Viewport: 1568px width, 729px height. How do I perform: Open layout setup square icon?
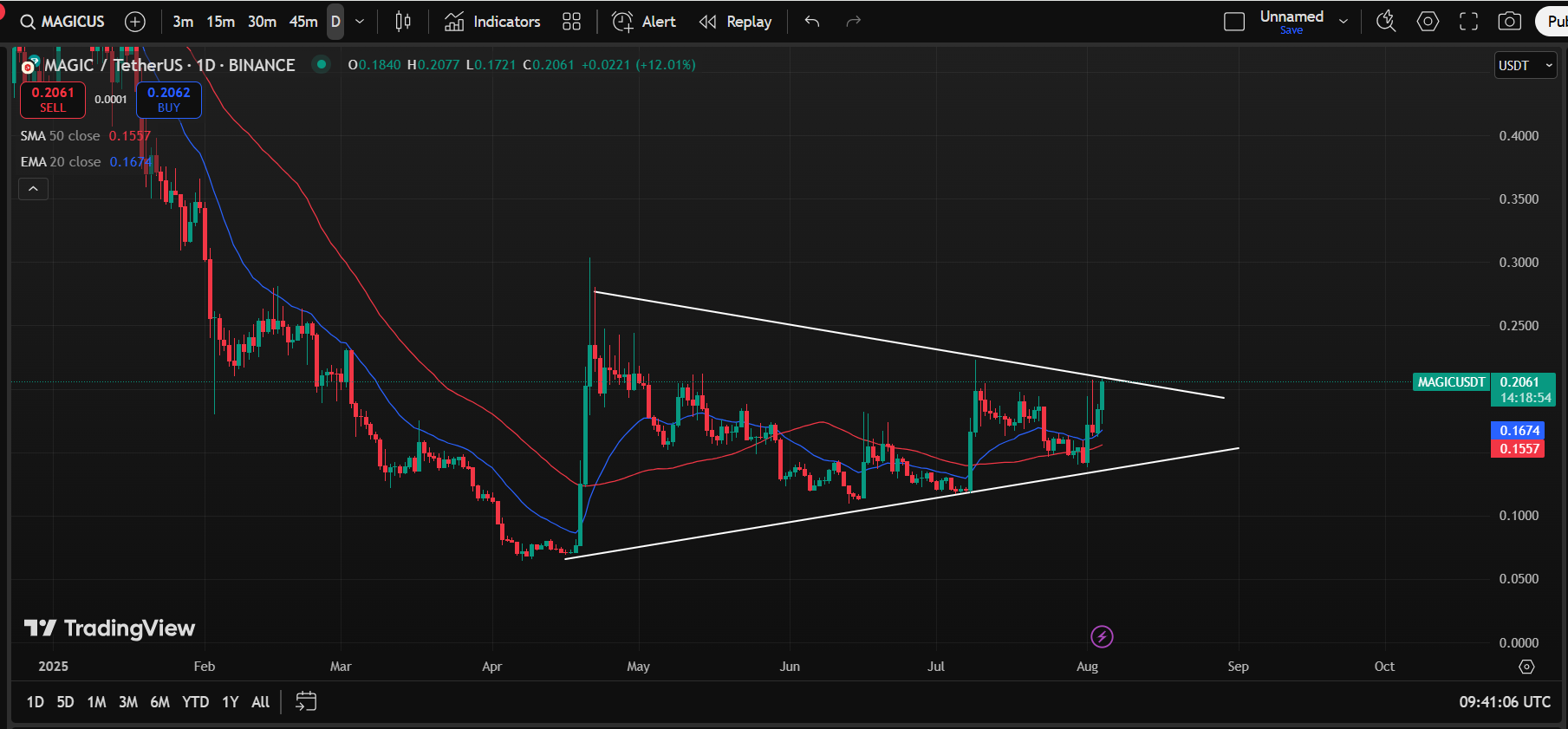pos(1234,22)
